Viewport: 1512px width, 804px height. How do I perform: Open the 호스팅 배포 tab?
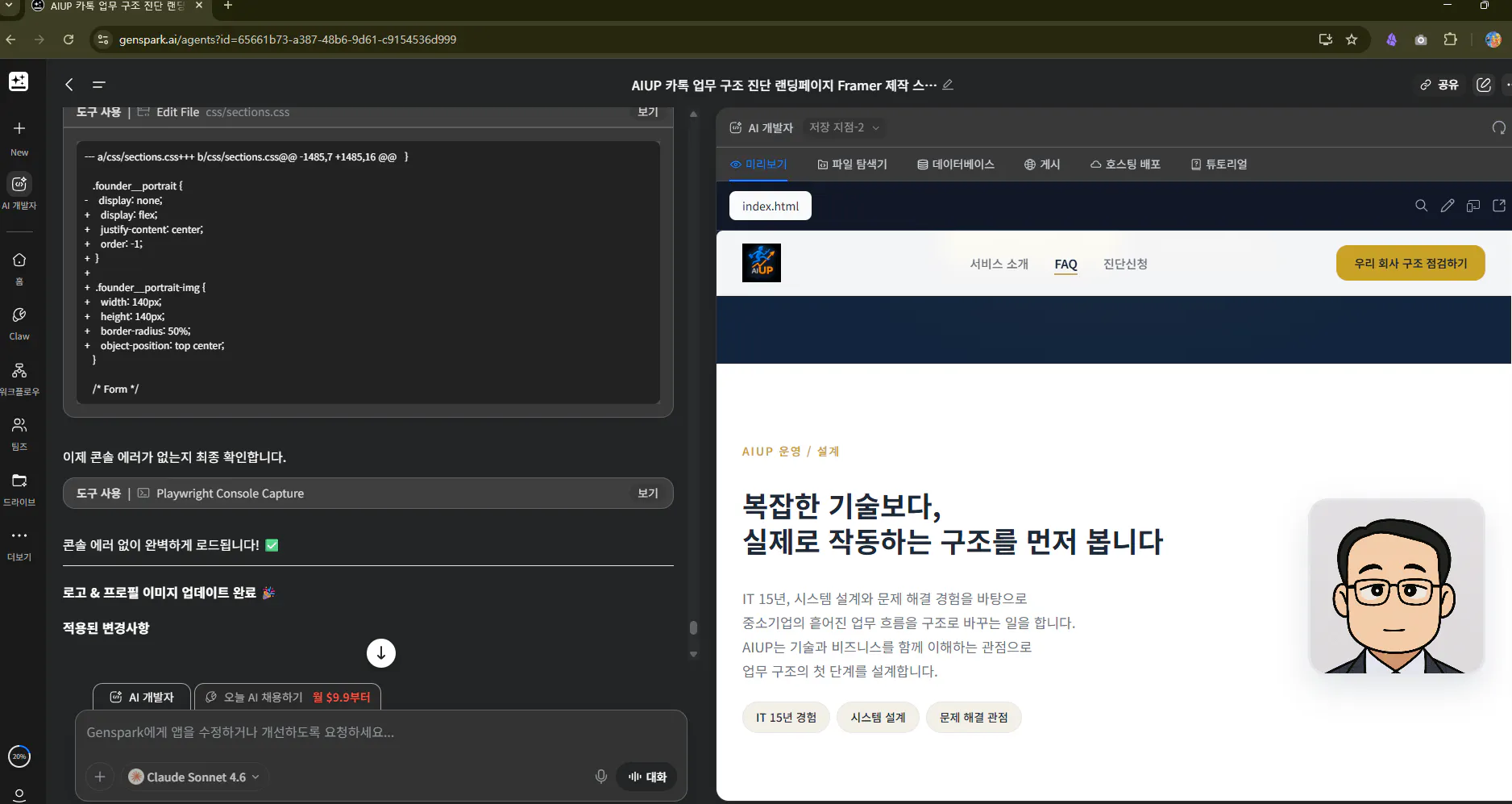[x=1124, y=164]
